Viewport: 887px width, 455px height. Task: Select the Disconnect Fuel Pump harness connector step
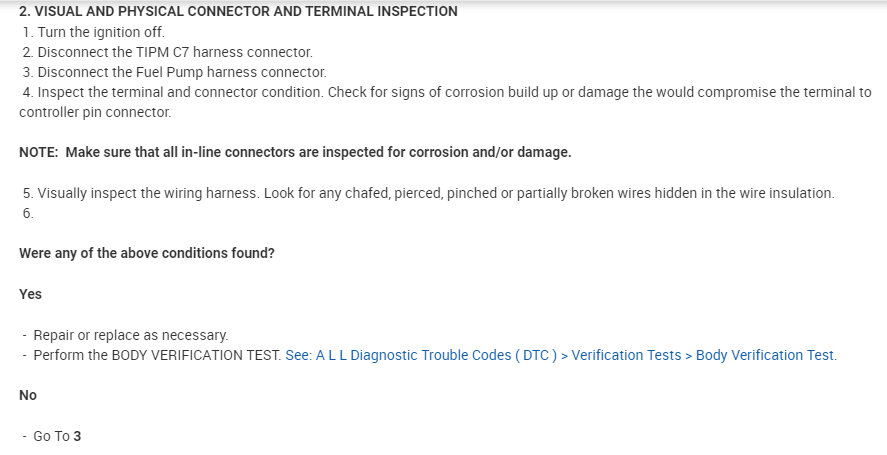[174, 72]
